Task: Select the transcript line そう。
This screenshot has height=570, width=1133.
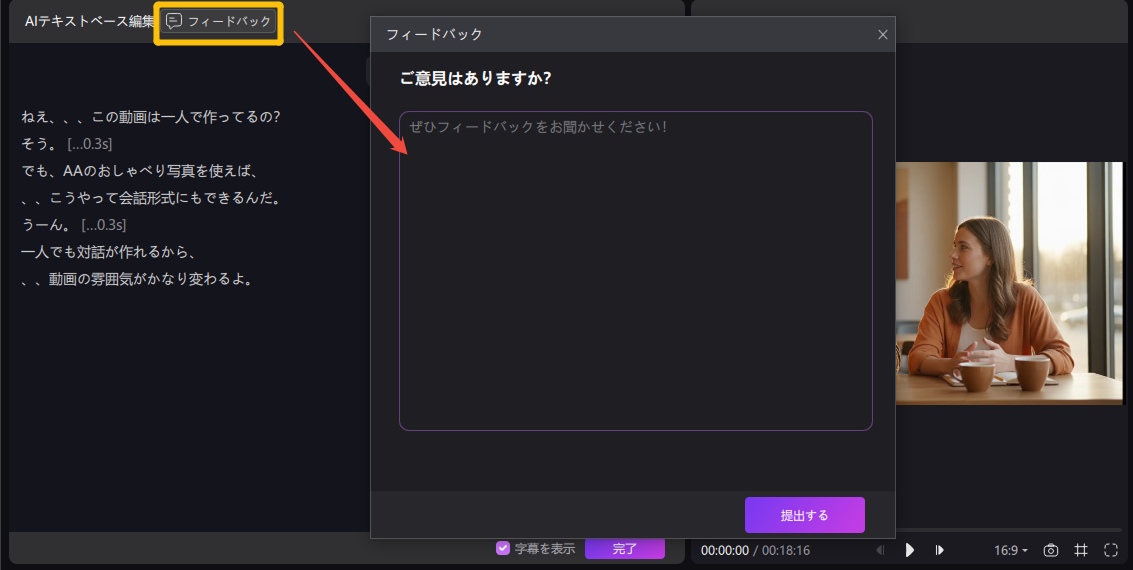Action: (40, 144)
